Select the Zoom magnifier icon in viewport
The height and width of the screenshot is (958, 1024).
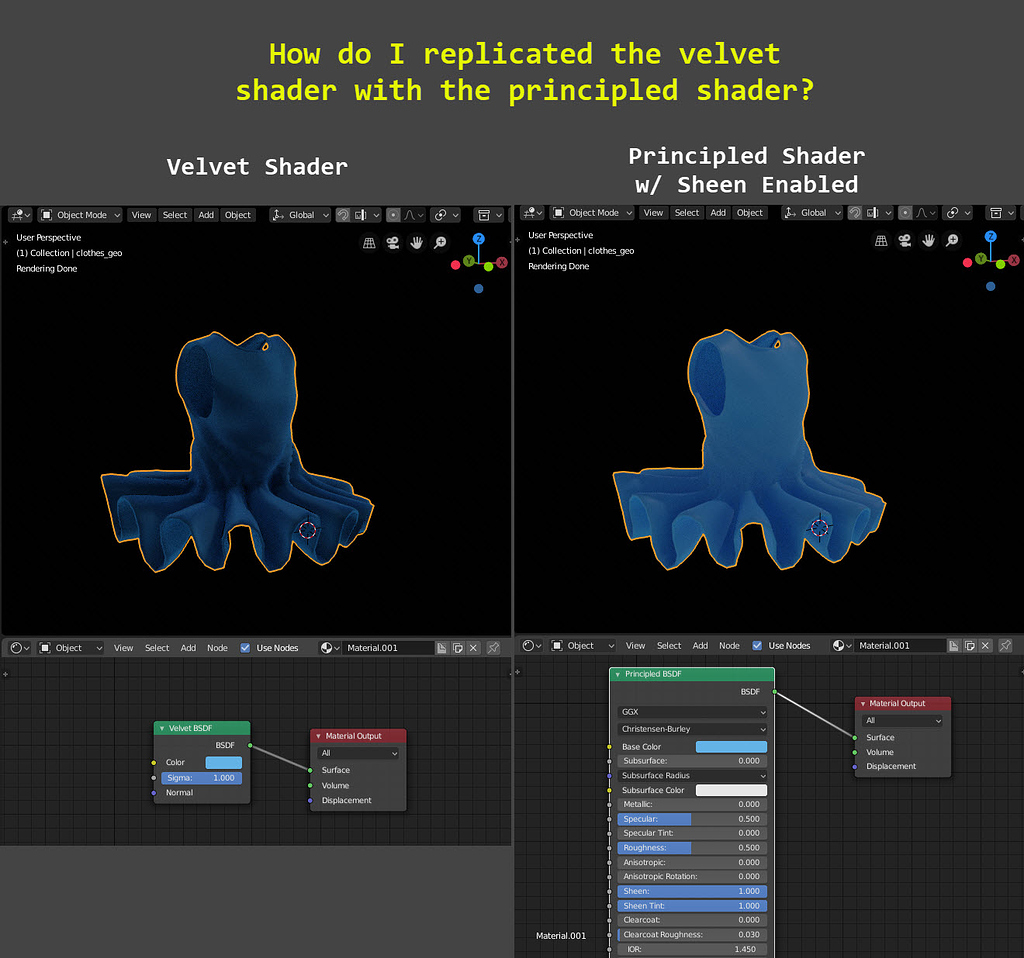pyautogui.click(x=440, y=241)
